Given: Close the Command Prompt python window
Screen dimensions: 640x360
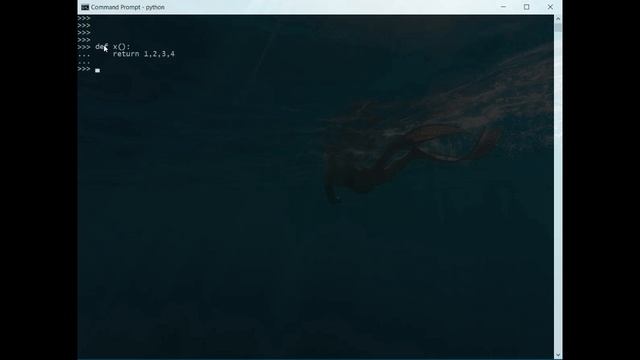Looking at the screenshot, I should 550,7.
